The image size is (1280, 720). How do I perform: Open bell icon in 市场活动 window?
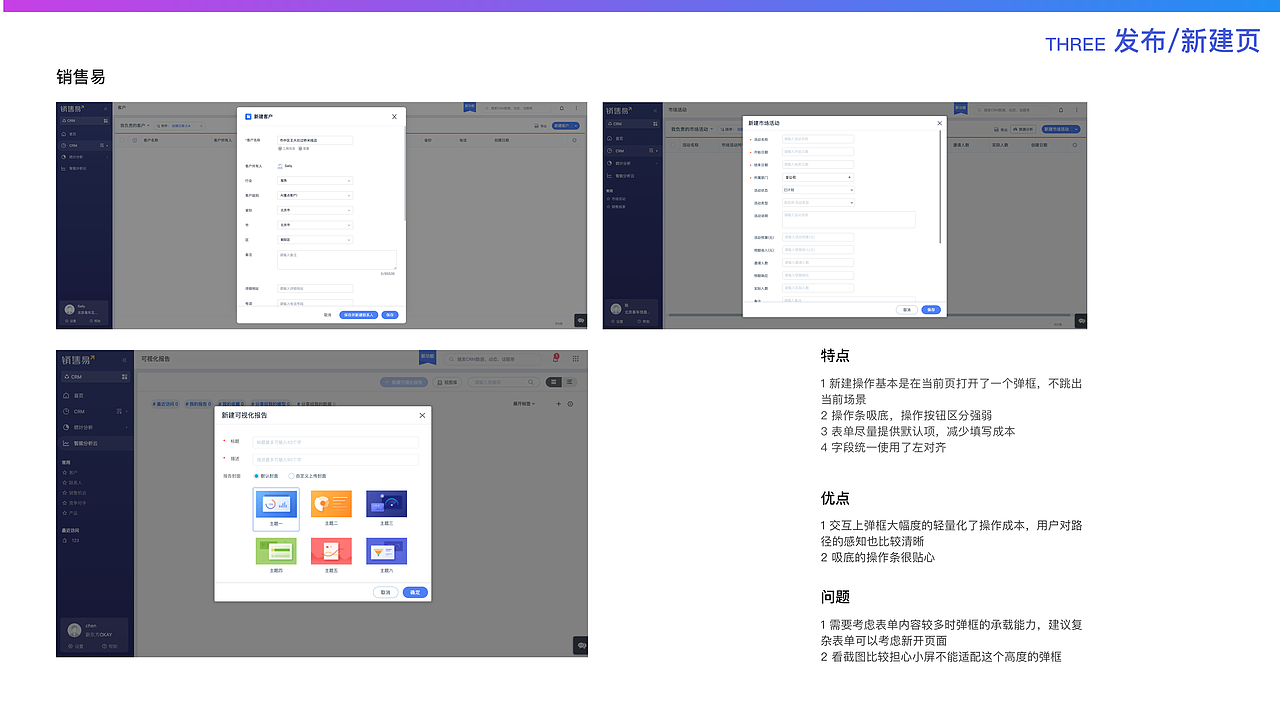tap(1061, 110)
